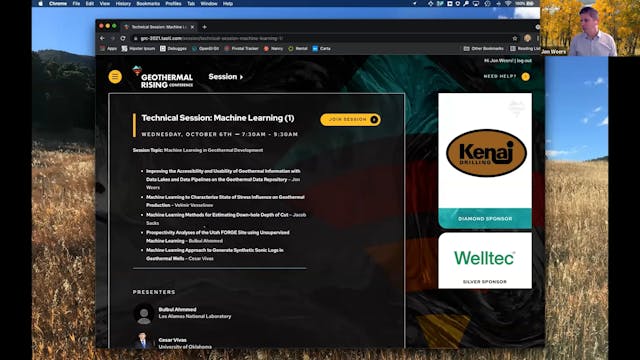Open the Edit menu
Viewport: 640px width, 360px height.
(x=90, y=3)
